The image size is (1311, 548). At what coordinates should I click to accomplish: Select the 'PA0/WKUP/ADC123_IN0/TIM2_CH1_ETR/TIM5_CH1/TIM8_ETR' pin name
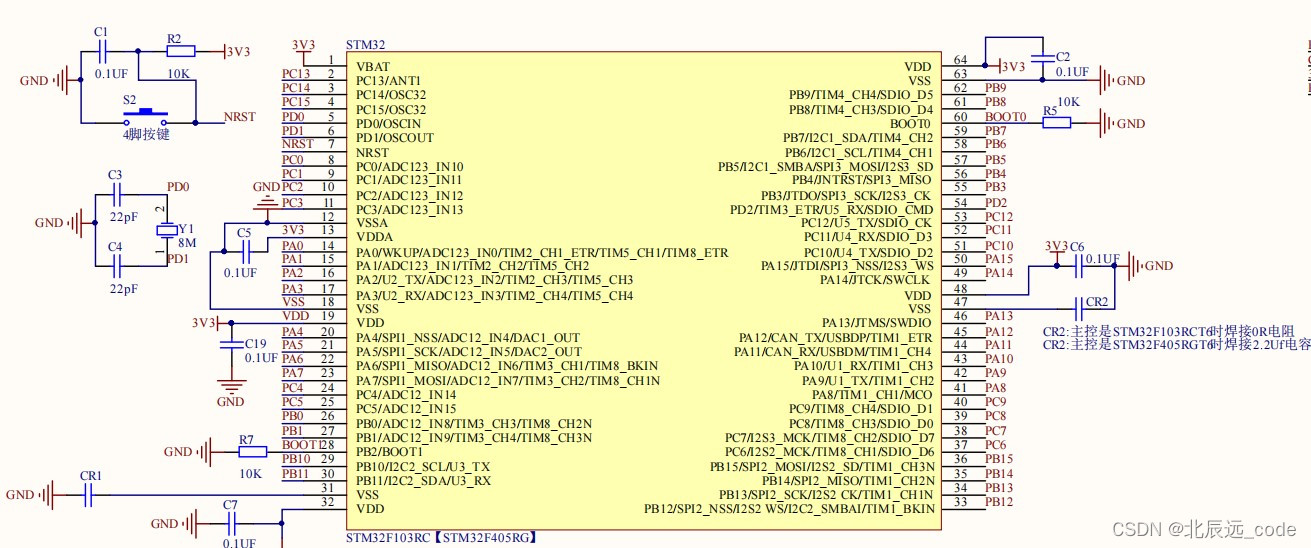(542, 252)
